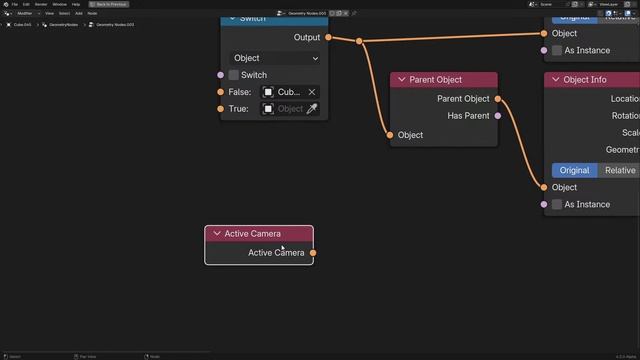Click the Has Parent output socket

(x=498, y=116)
